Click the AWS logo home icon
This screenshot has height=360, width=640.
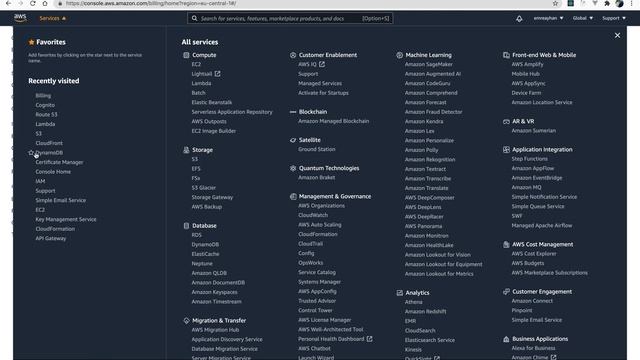(x=20, y=18)
